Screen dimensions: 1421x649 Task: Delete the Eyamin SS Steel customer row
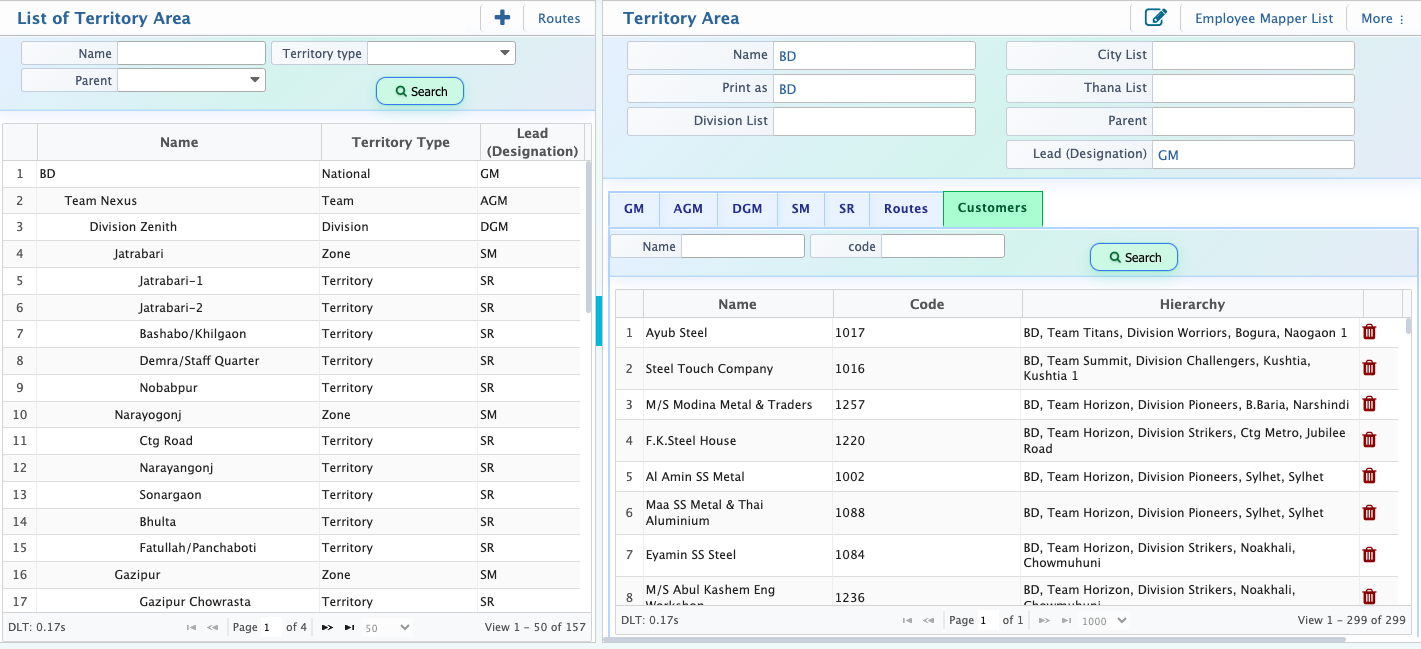tap(1369, 555)
